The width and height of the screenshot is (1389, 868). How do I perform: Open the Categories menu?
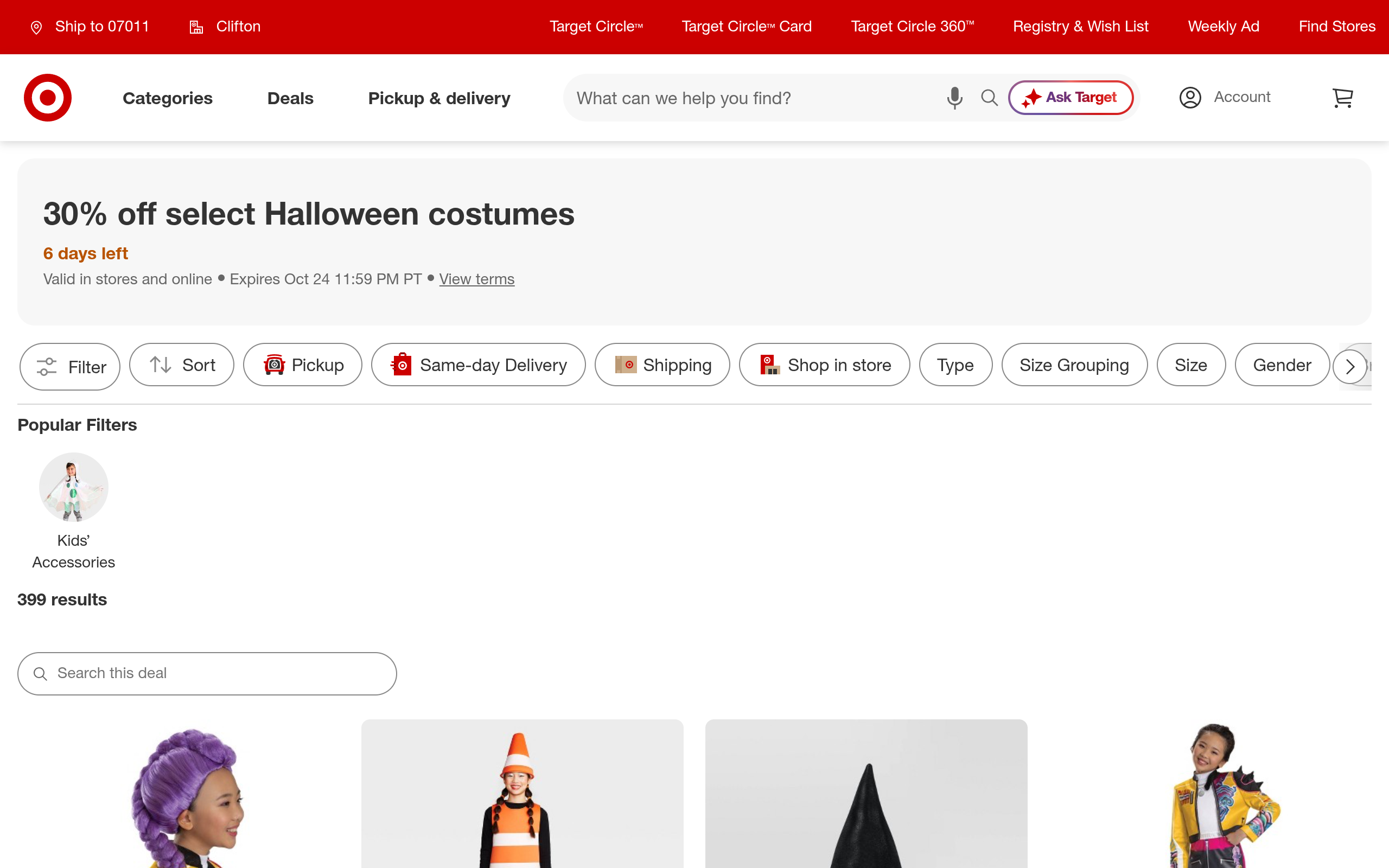point(168,98)
